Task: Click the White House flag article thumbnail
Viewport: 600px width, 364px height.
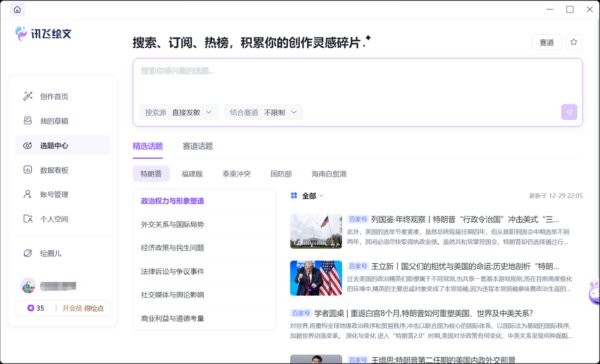Action: 316,231
